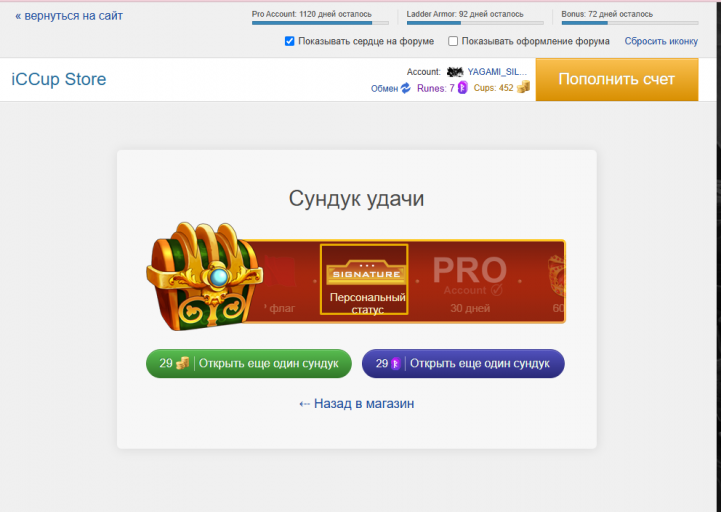Click the Pro Account days progress bar
Screen dimensions: 721x512
pyautogui.click(x=320, y=23)
